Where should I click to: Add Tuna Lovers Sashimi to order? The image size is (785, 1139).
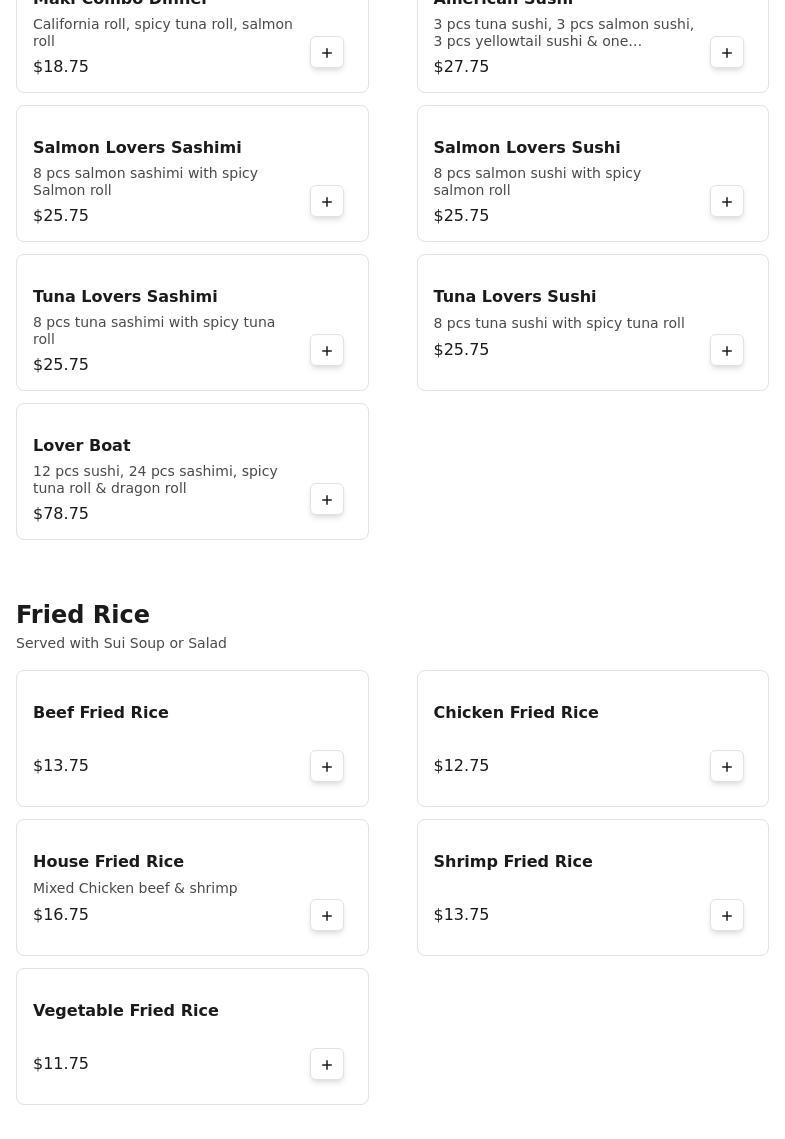(x=327, y=351)
